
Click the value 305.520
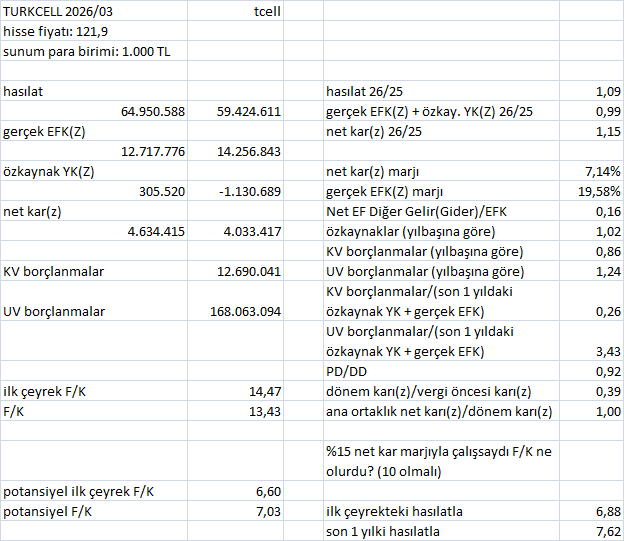click(94, 191)
